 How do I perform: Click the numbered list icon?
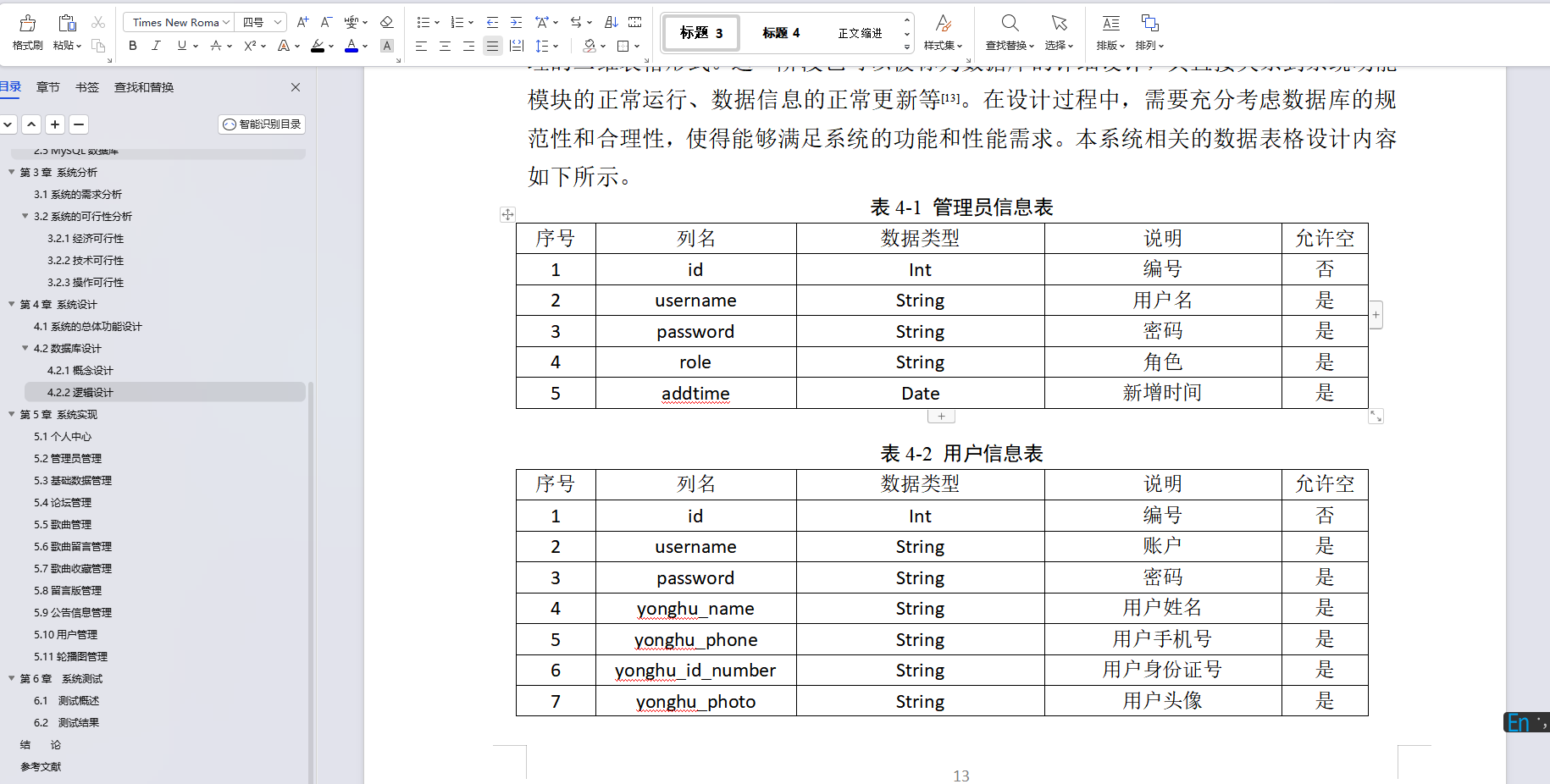[457, 22]
